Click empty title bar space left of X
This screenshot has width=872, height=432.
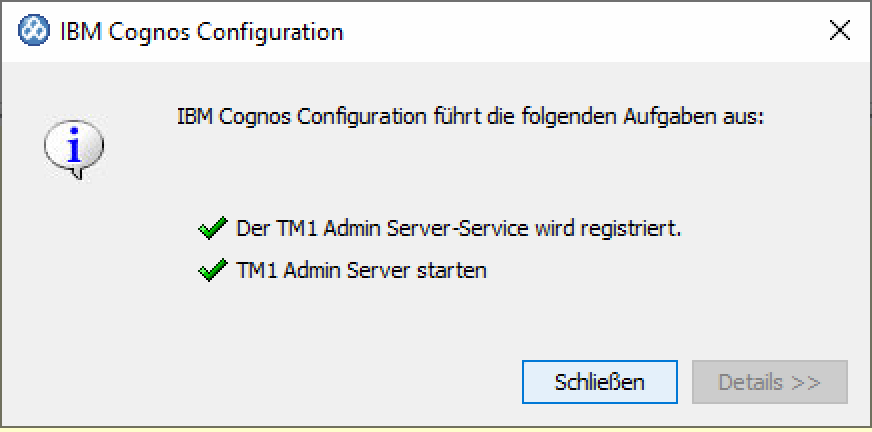point(600,31)
